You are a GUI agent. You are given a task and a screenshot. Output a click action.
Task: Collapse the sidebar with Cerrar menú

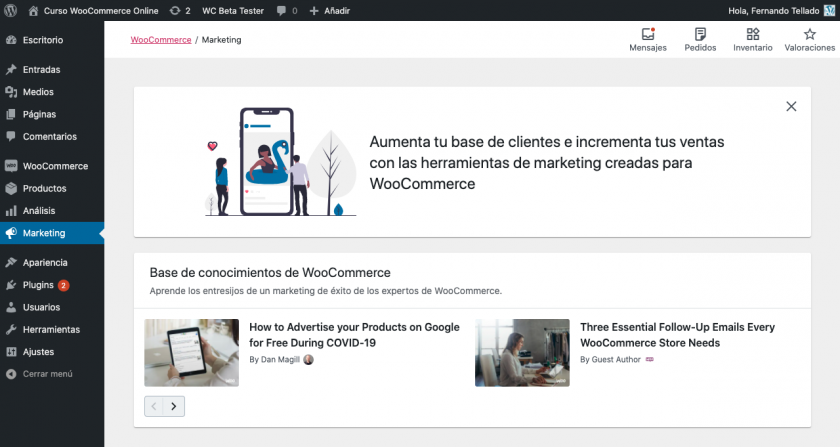coord(47,374)
